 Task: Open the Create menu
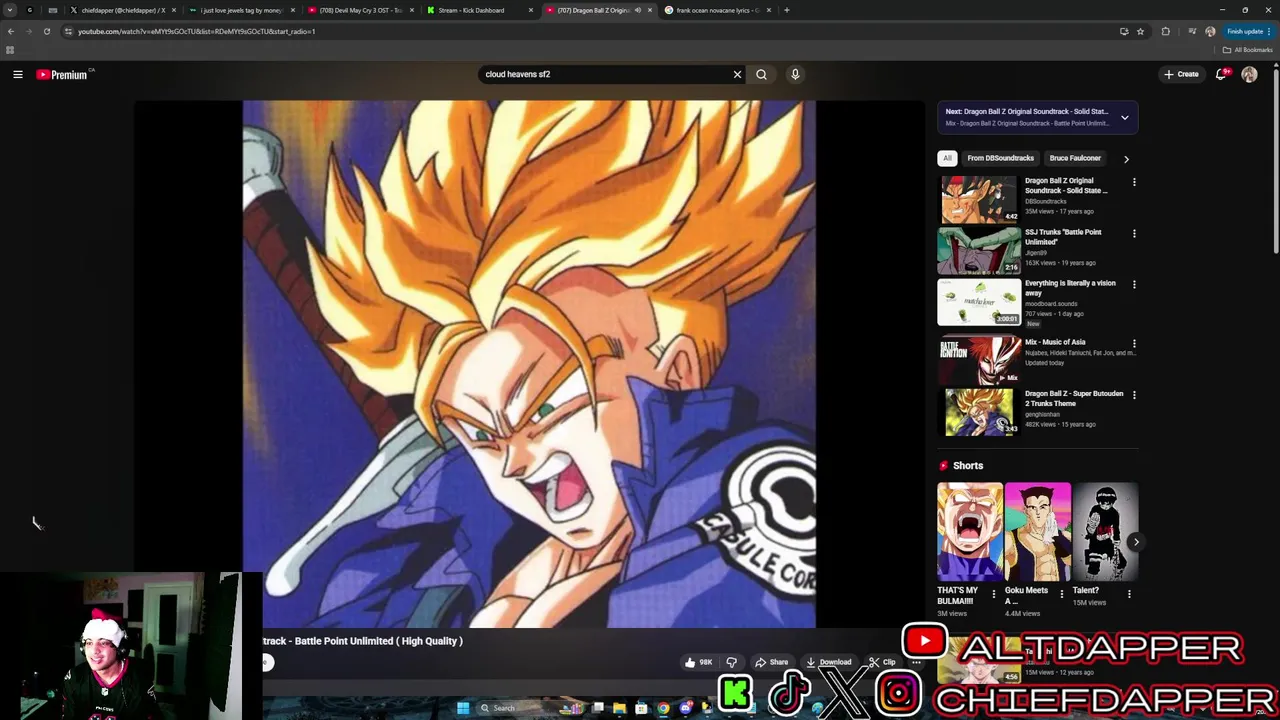pyautogui.click(x=1181, y=74)
